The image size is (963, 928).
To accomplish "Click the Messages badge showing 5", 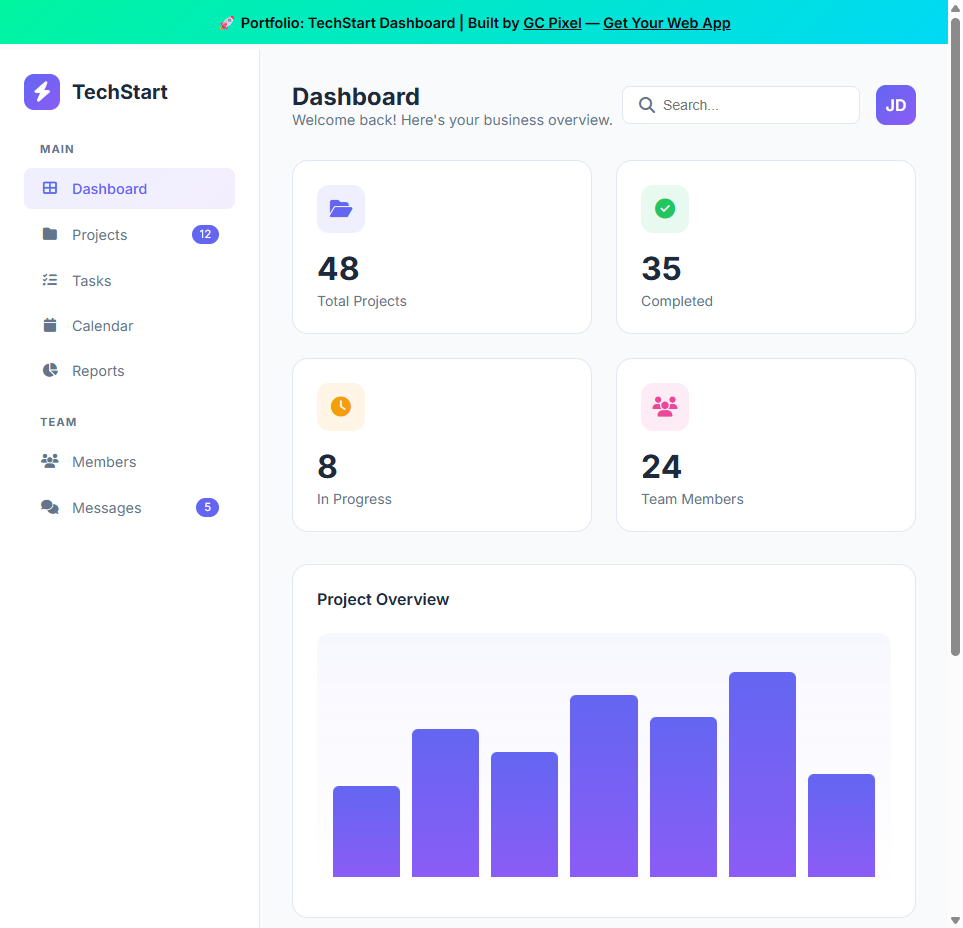I will 207,507.
